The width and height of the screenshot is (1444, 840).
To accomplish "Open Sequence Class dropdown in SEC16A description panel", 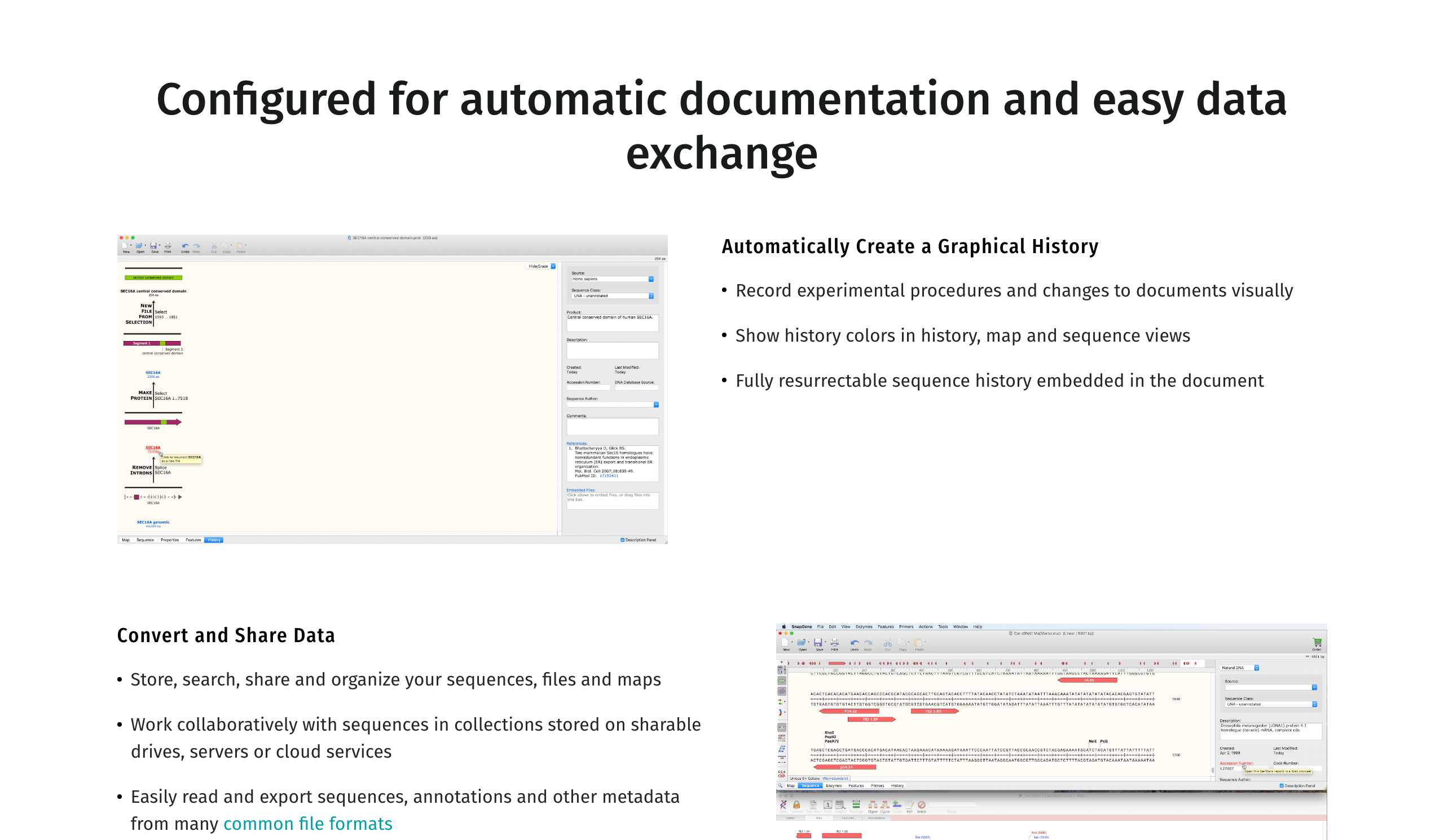I will click(x=612, y=296).
